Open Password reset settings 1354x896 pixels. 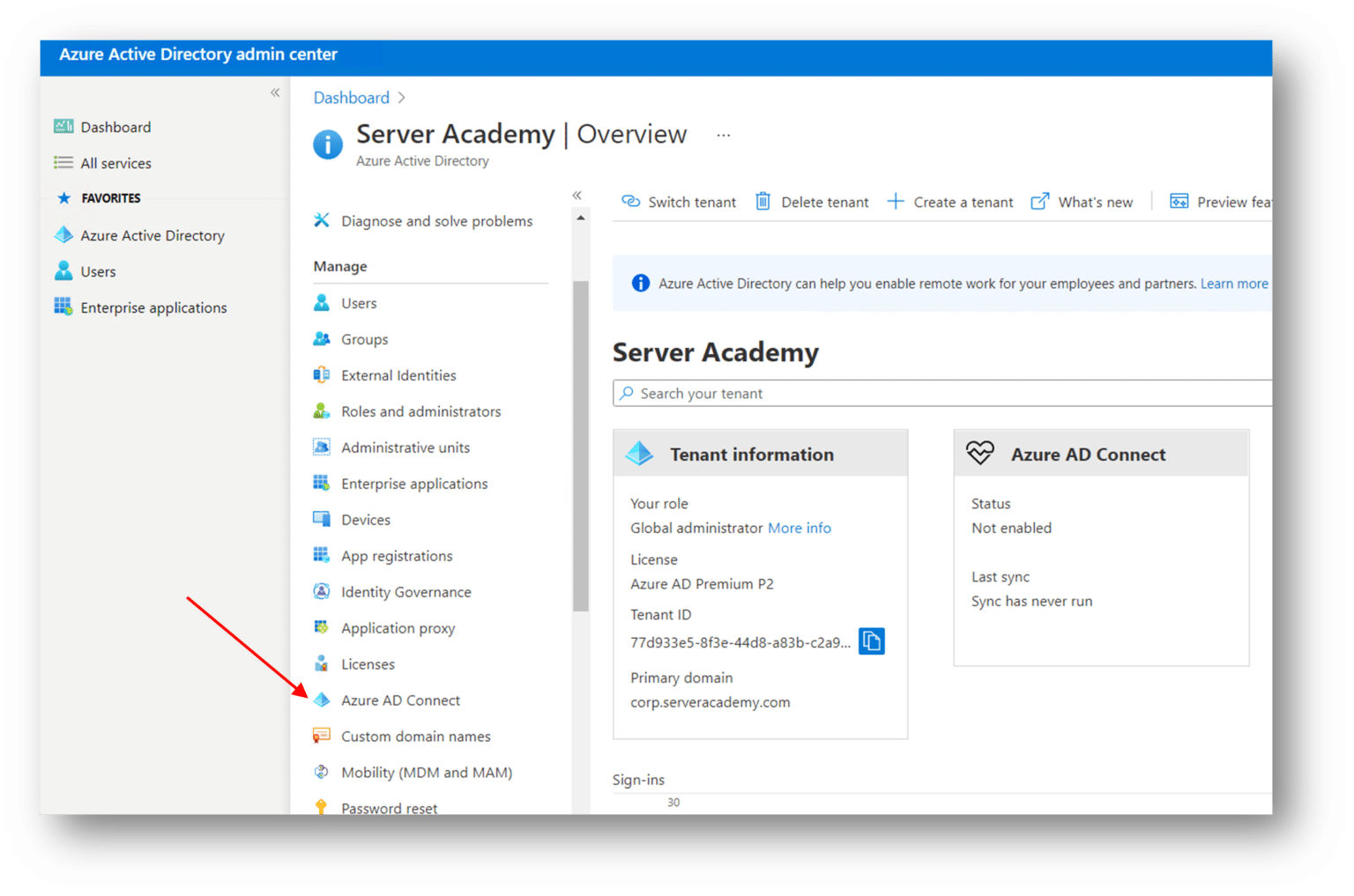click(389, 806)
